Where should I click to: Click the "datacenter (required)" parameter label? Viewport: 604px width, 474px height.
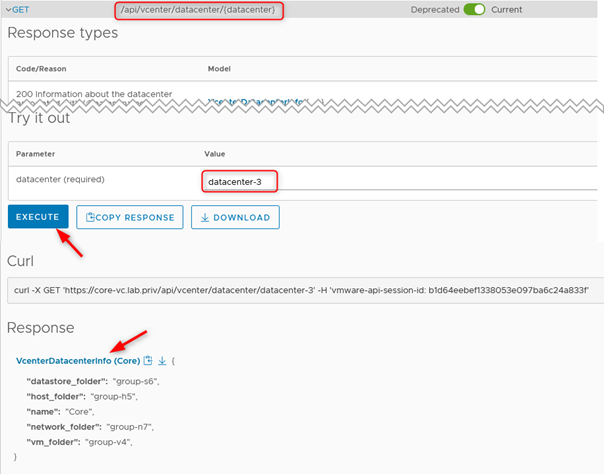pyautogui.click(x=60, y=179)
